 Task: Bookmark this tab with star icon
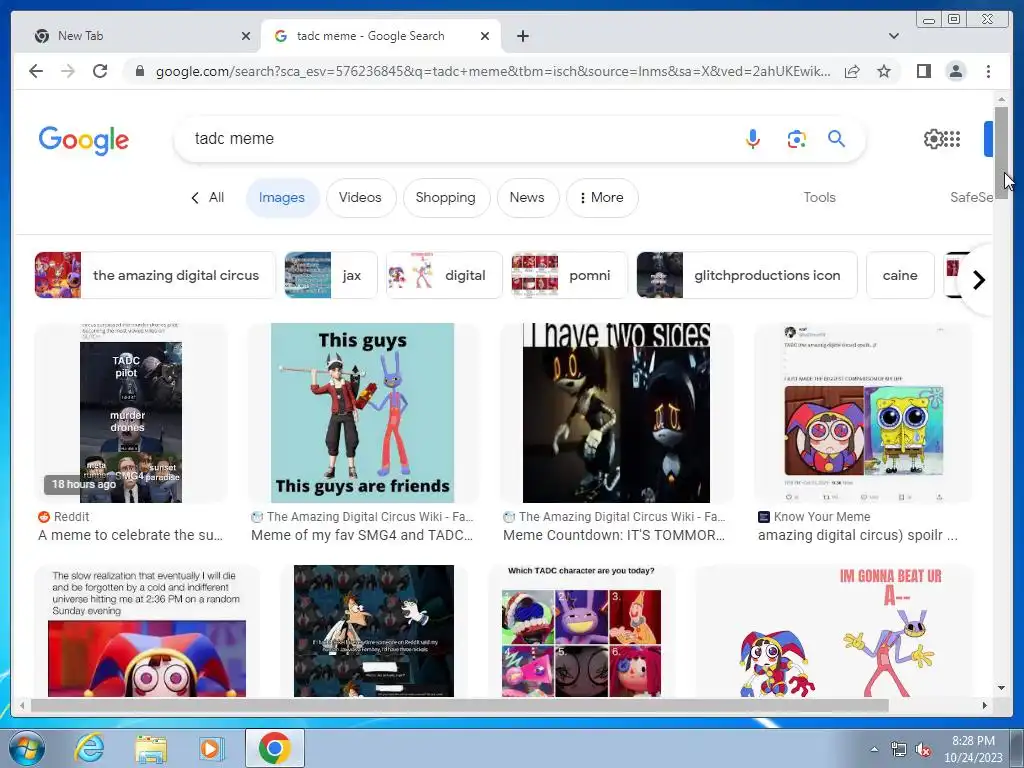(884, 71)
